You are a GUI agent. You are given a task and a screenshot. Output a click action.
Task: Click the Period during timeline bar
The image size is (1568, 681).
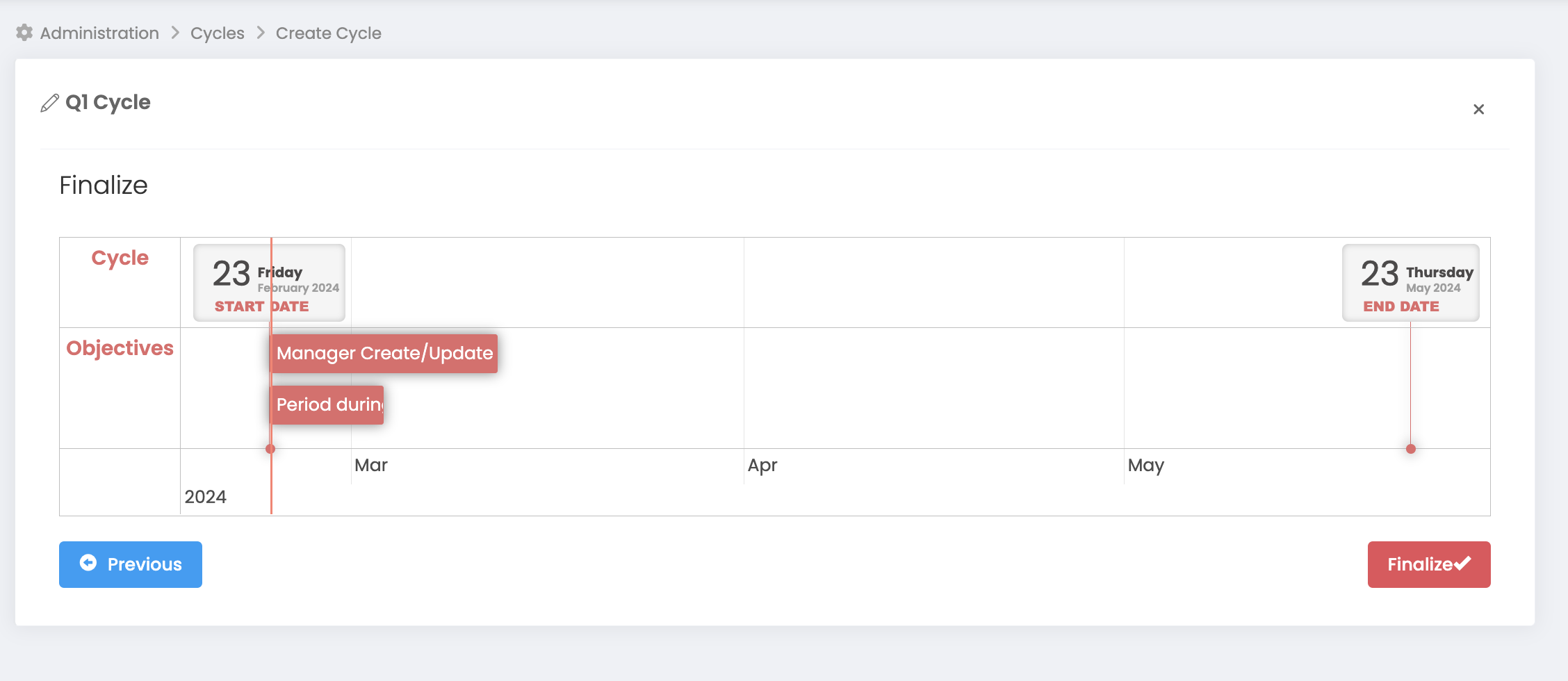coord(327,404)
